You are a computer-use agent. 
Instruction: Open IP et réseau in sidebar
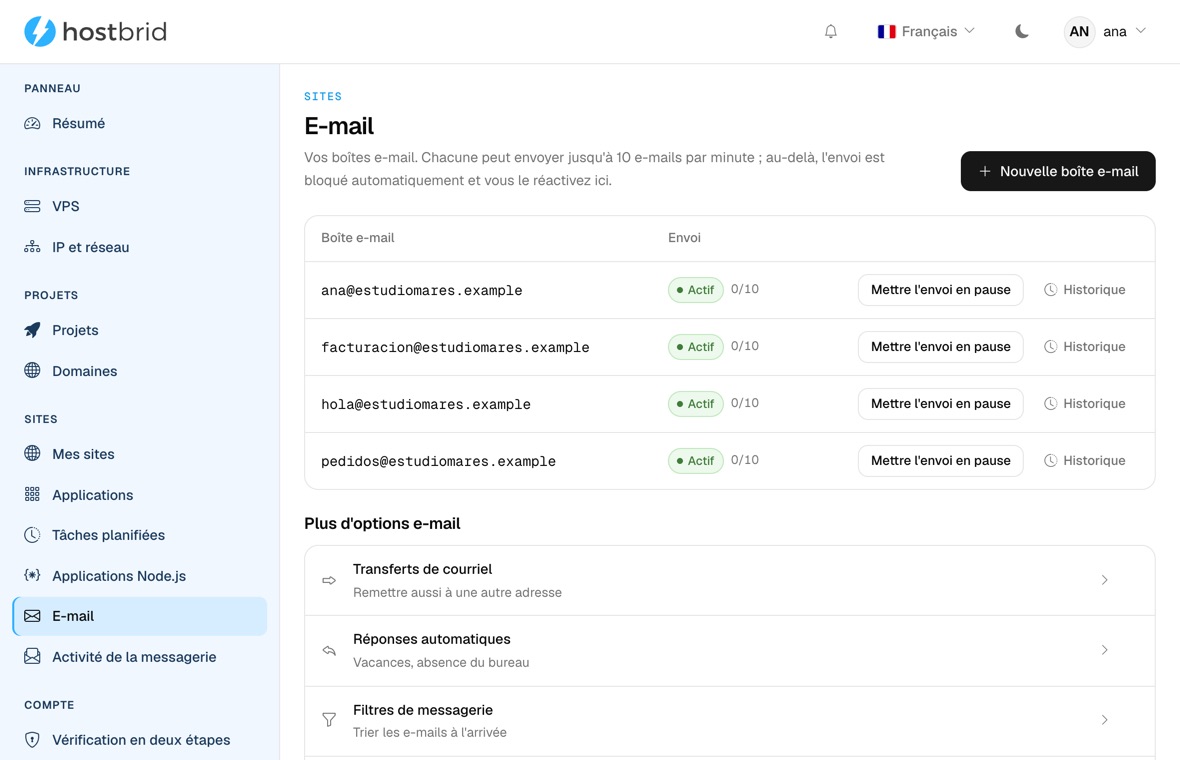point(140,247)
